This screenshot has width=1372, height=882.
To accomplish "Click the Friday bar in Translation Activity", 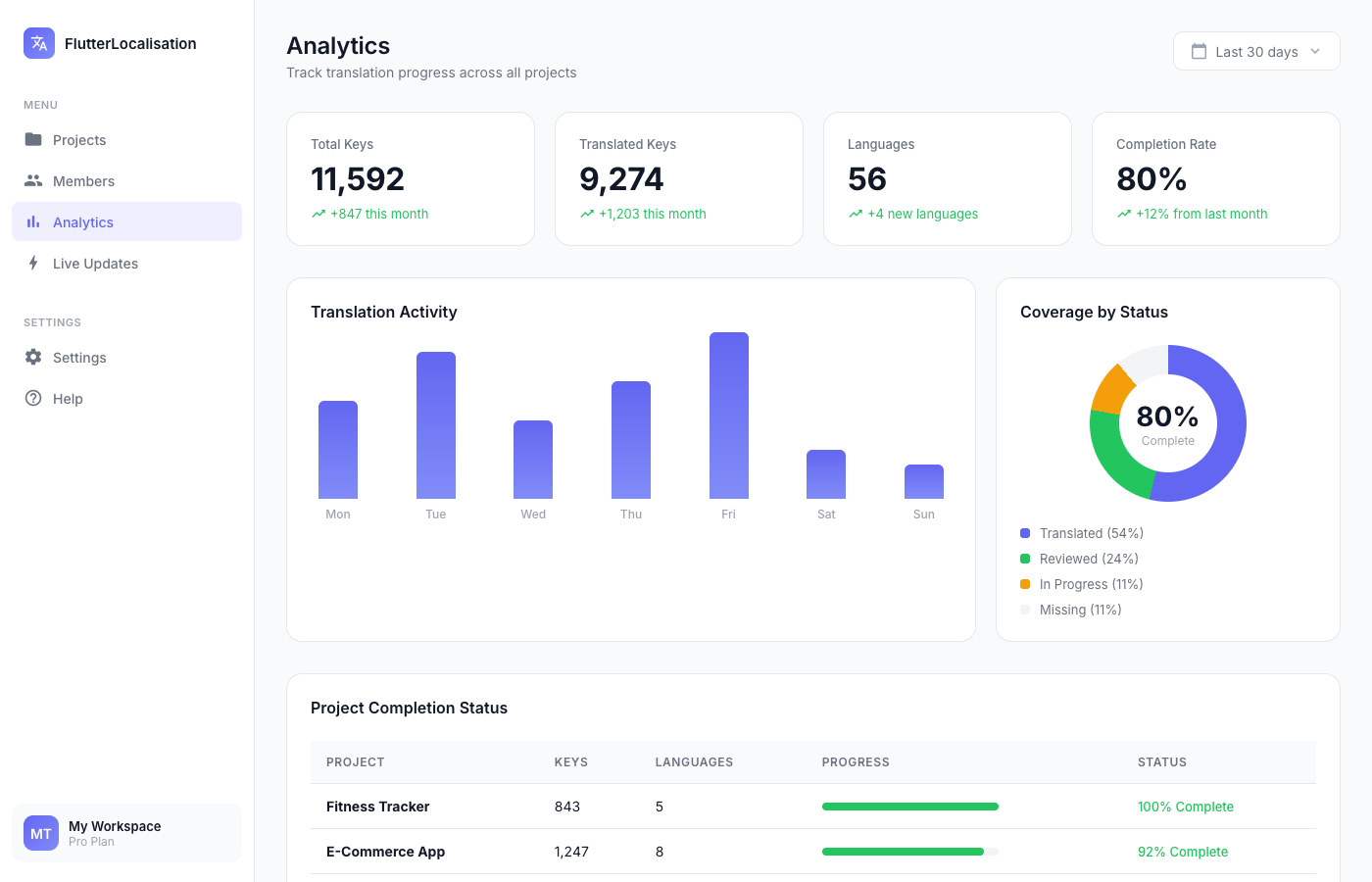I will coord(728,416).
